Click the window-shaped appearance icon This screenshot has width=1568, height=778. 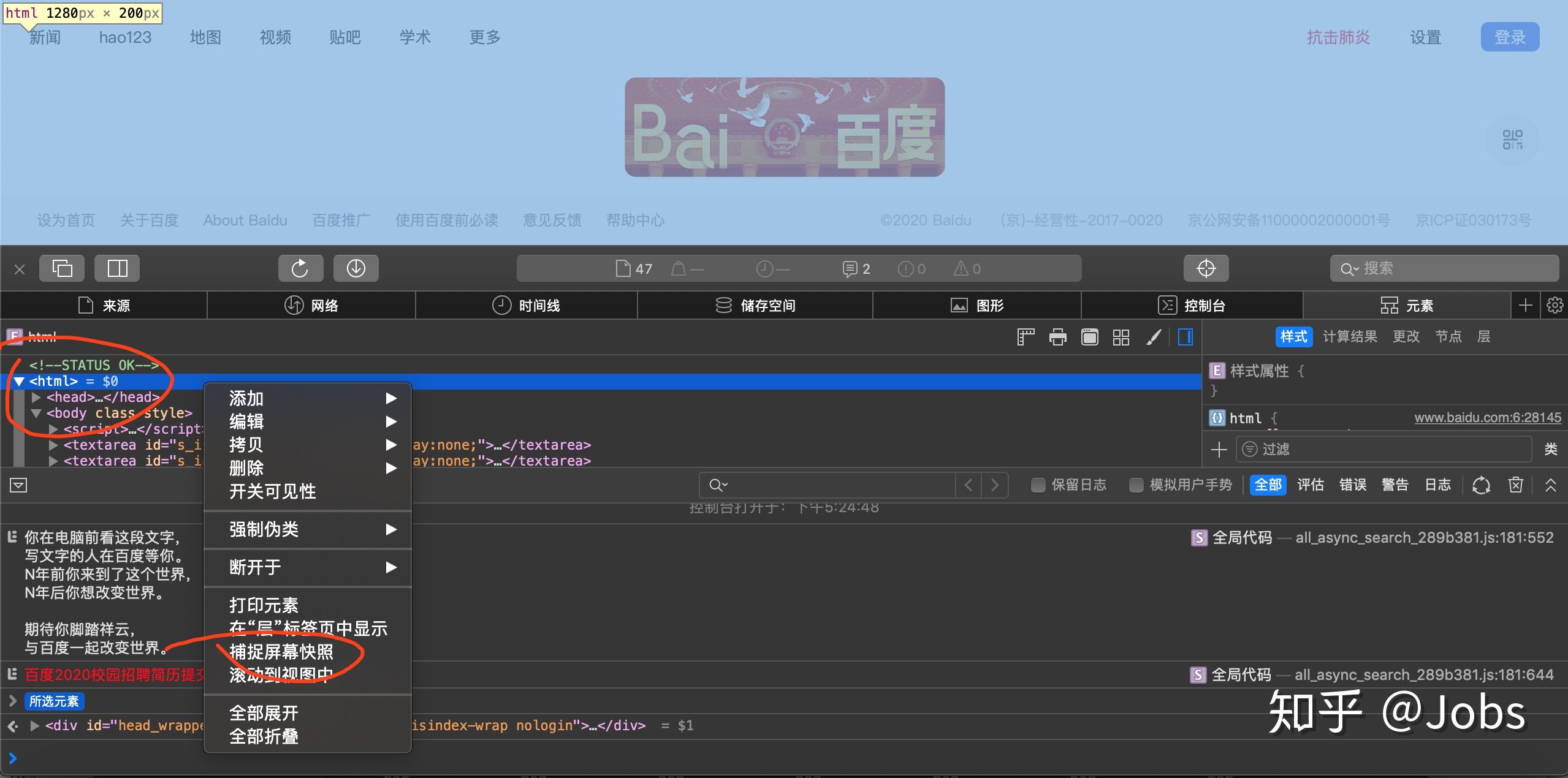coord(1089,337)
